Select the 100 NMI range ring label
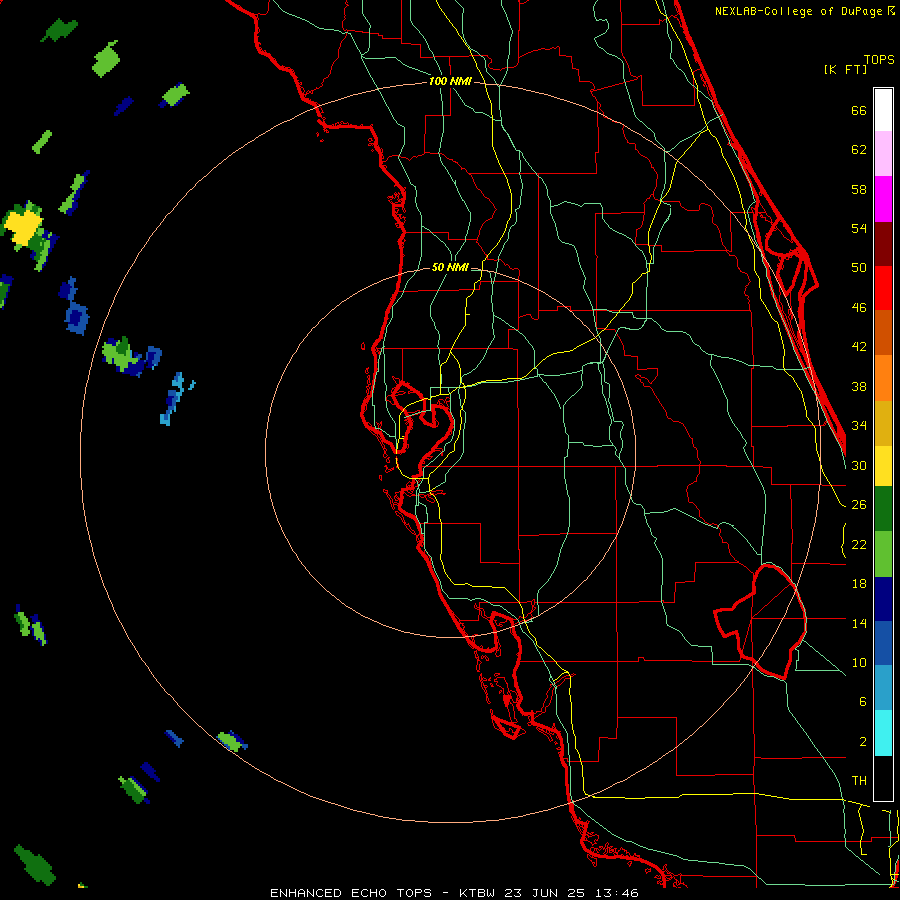Image resolution: width=900 pixels, height=900 pixels. [450, 82]
